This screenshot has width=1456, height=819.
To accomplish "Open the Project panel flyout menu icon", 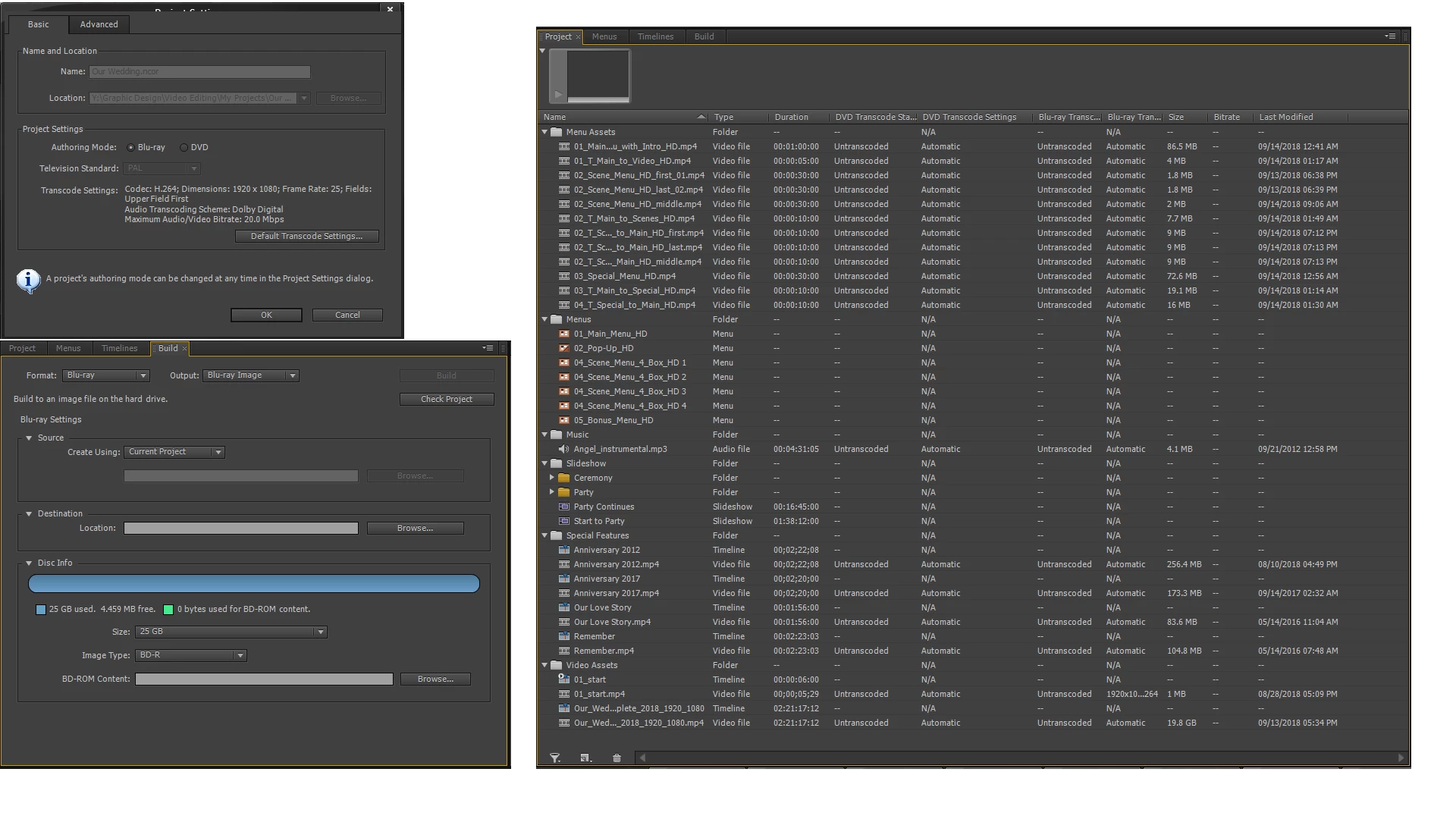I will (1390, 36).
